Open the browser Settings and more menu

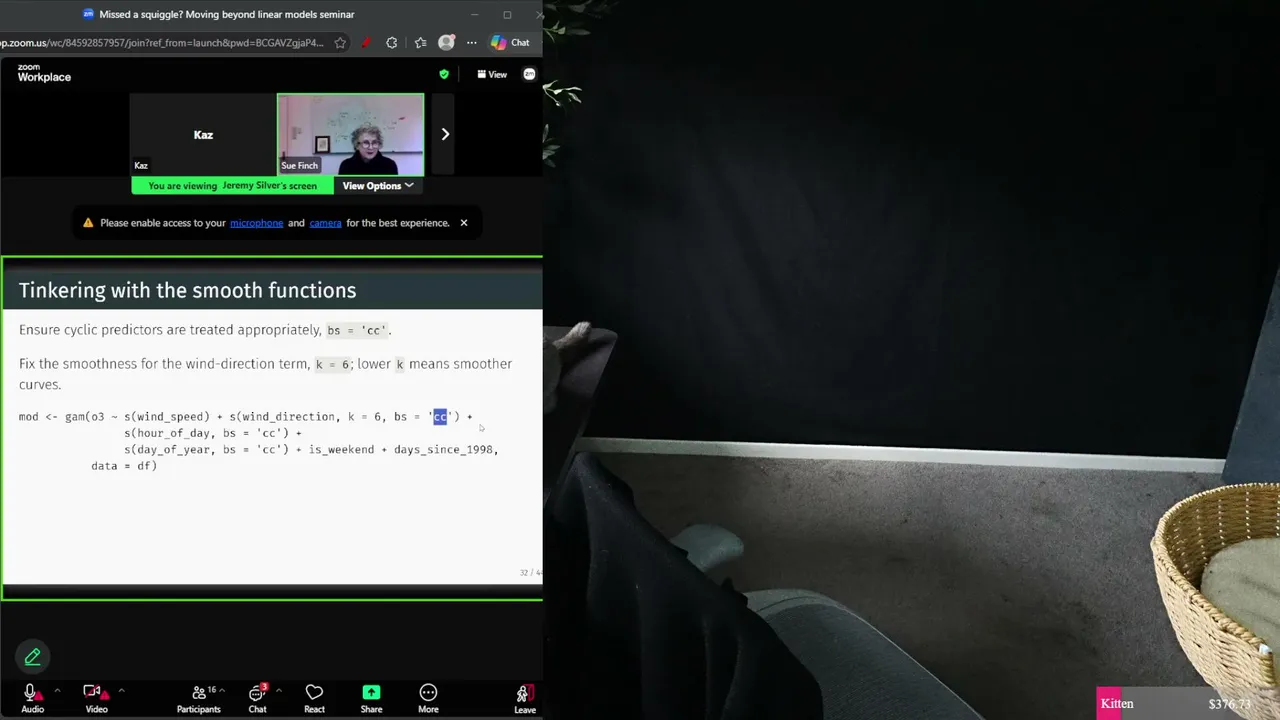(x=471, y=43)
